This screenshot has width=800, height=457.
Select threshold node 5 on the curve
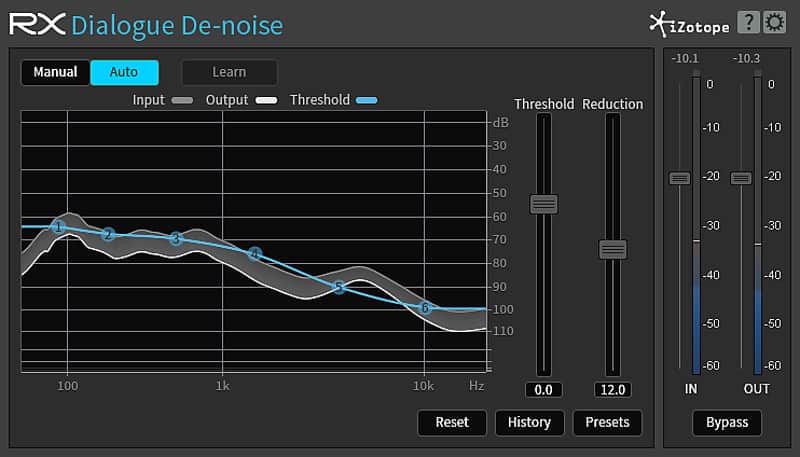pyautogui.click(x=339, y=288)
